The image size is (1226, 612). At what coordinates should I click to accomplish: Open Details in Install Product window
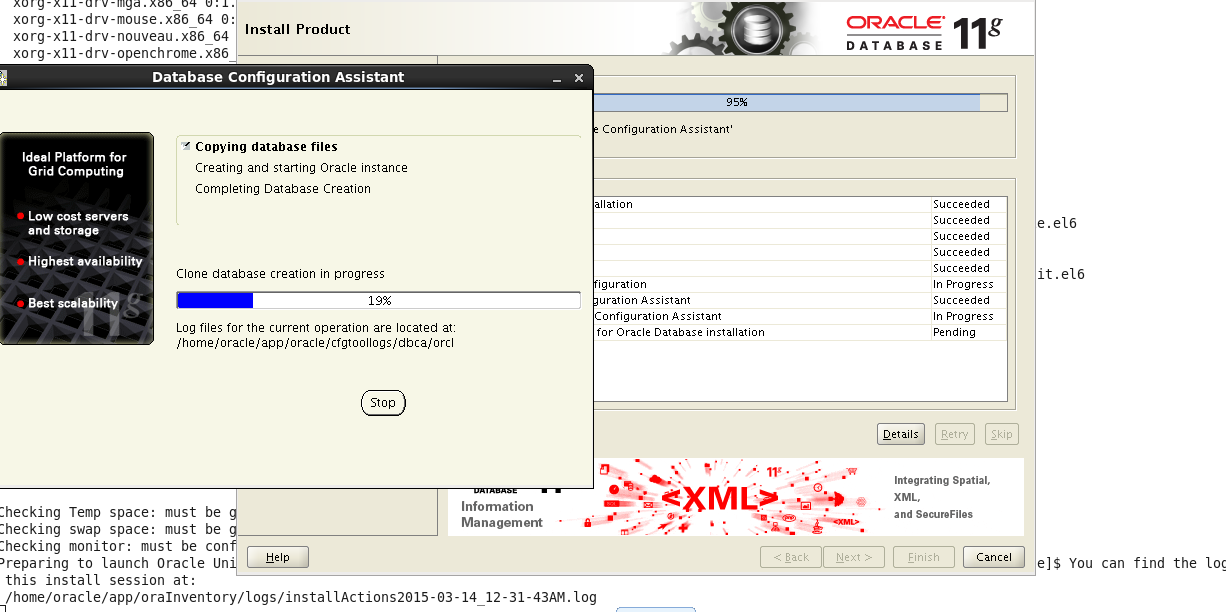900,434
